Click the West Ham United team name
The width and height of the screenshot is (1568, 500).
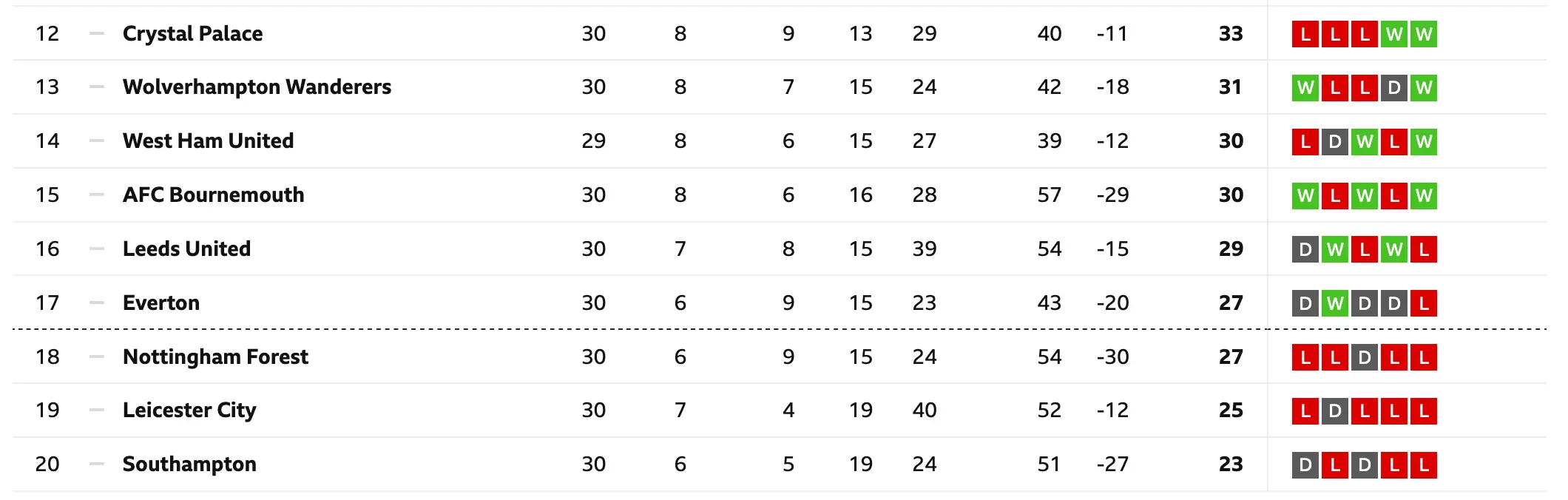click(x=208, y=141)
